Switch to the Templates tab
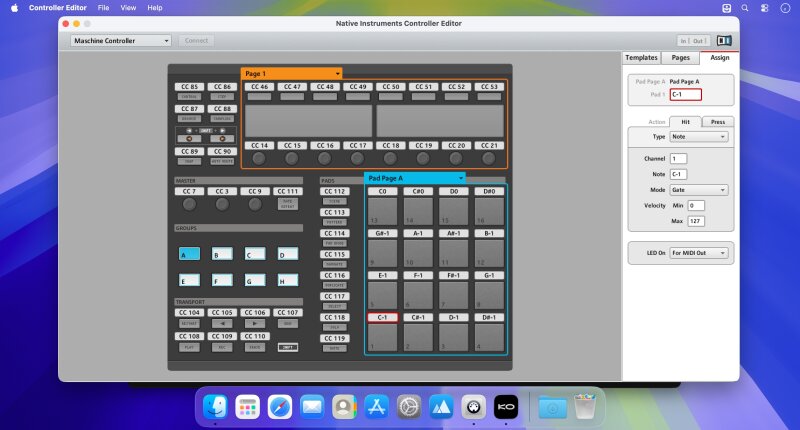This screenshot has width=800, height=430. [641, 58]
